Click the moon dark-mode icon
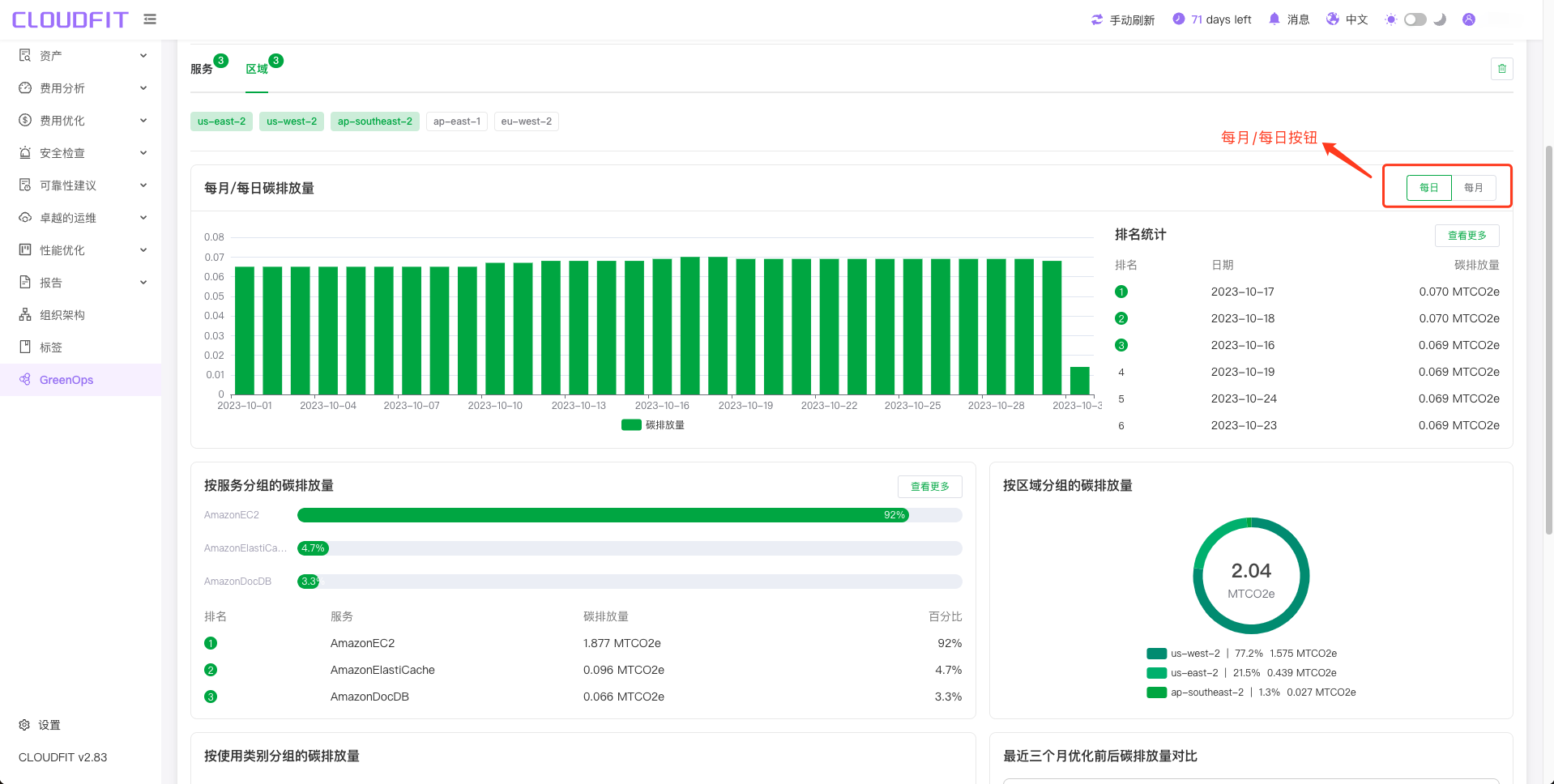This screenshot has width=1554, height=784. (x=1440, y=19)
